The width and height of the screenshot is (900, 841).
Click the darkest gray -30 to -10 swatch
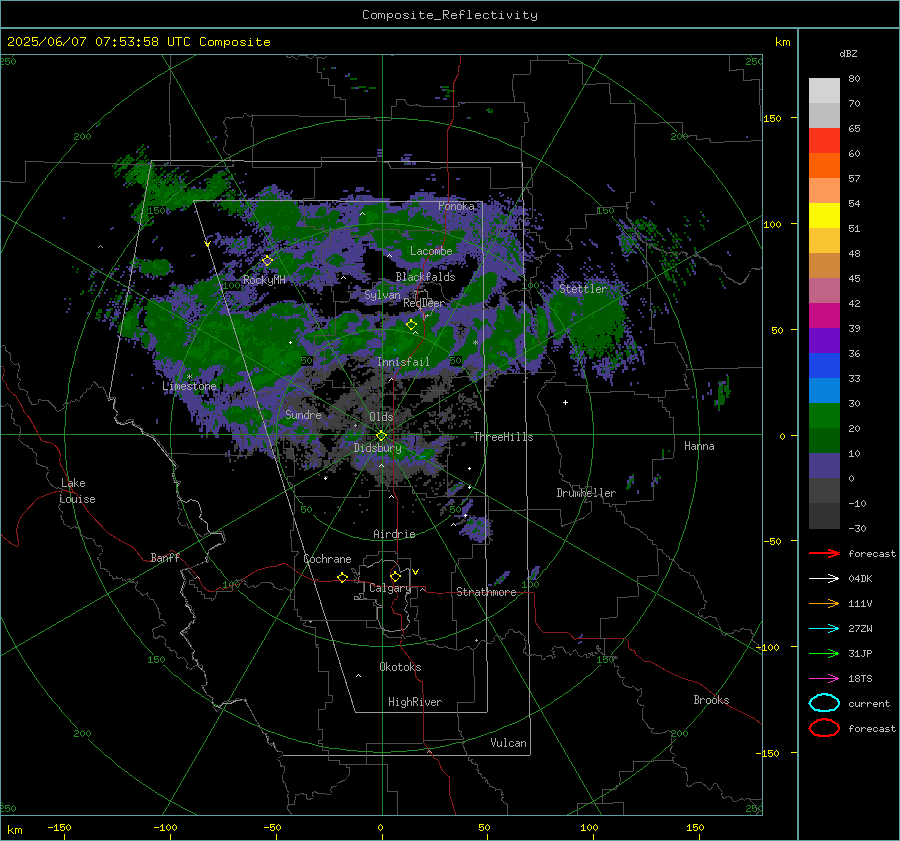[x=824, y=516]
